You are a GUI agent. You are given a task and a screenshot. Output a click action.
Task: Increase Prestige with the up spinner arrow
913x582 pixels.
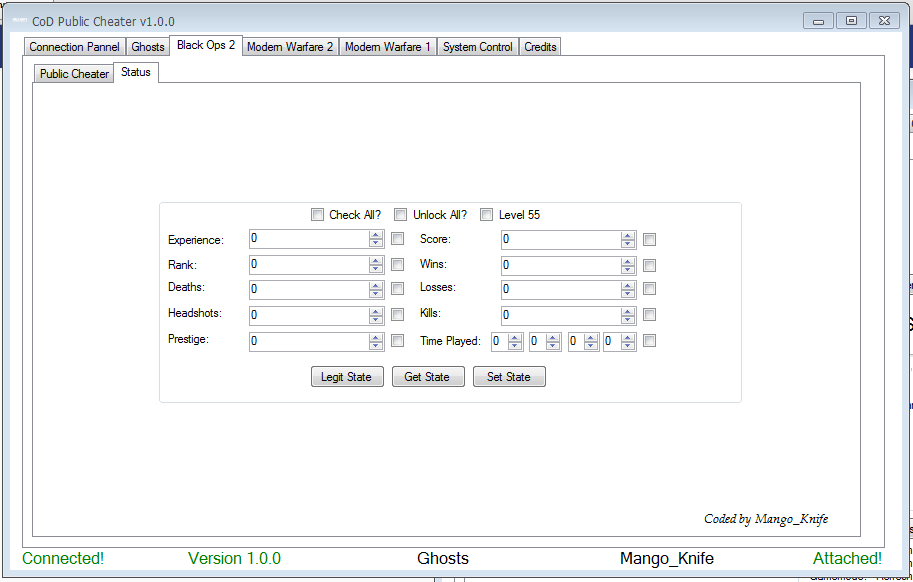tap(376, 337)
